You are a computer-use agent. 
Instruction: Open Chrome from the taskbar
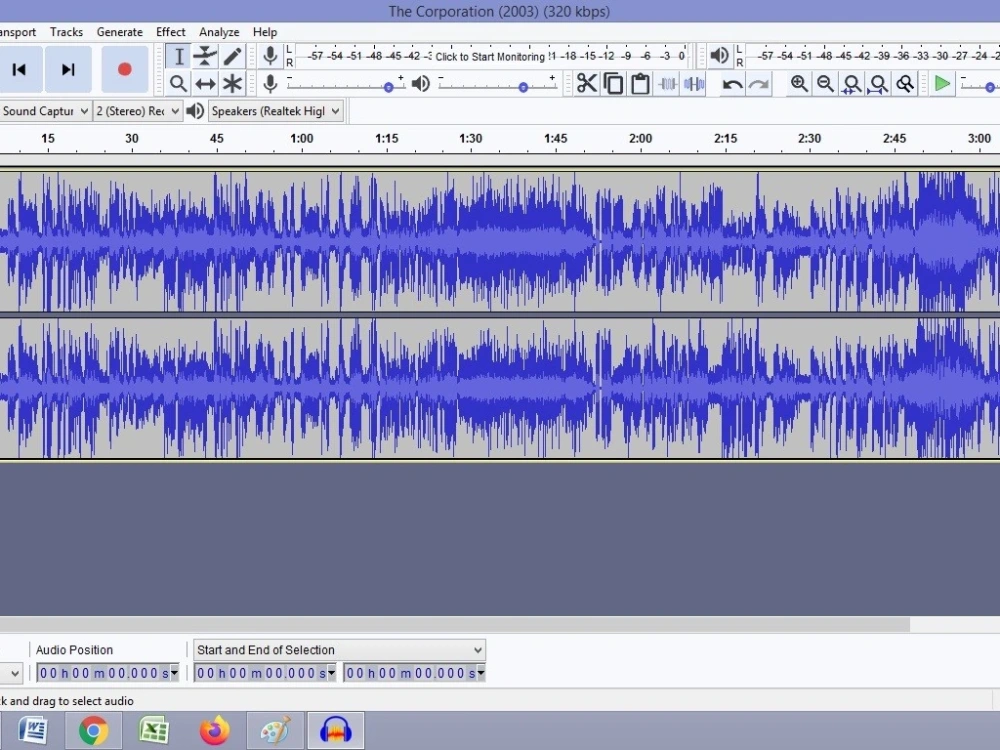pos(94,730)
